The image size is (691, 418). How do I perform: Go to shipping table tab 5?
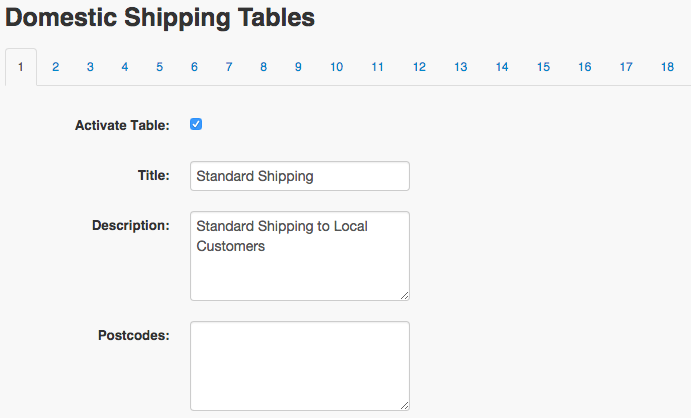(x=160, y=67)
